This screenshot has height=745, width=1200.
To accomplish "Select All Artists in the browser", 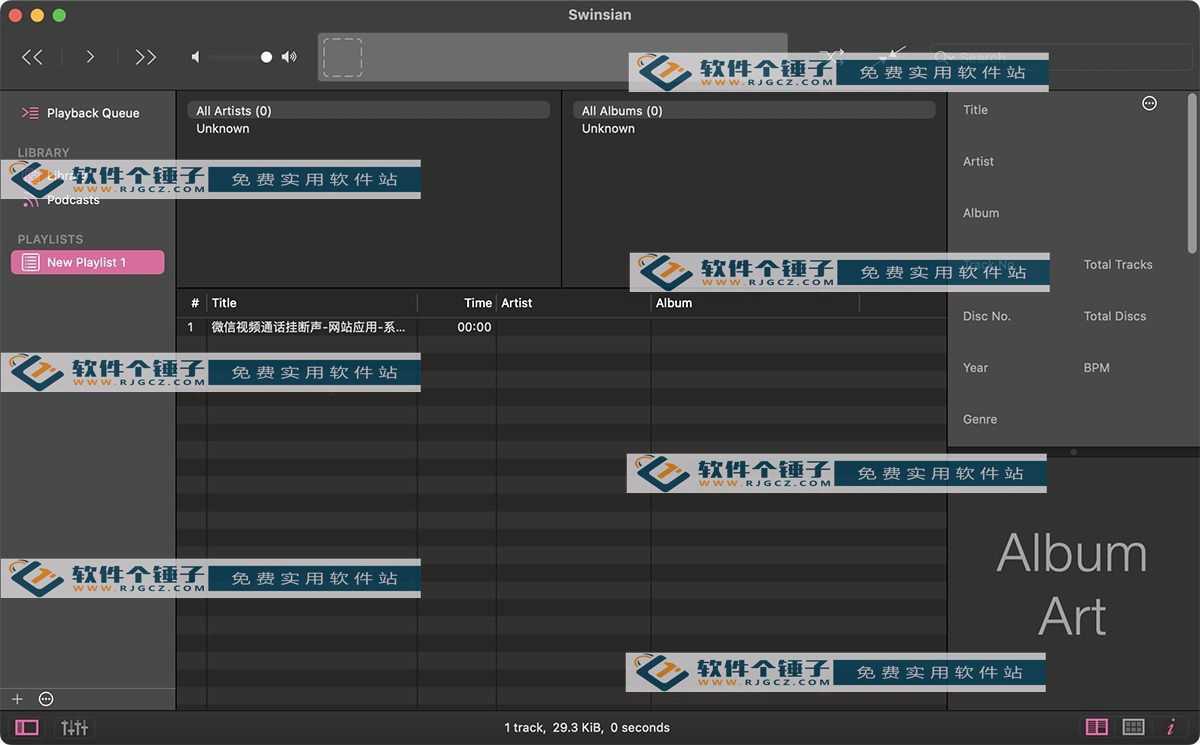I will [368, 111].
